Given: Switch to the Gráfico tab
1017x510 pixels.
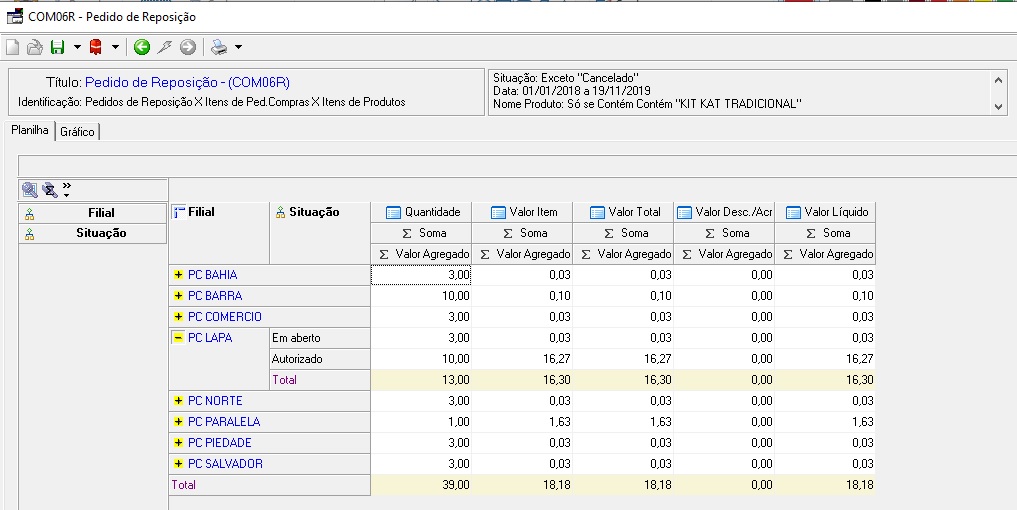Looking at the screenshot, I should pos(77,132).
